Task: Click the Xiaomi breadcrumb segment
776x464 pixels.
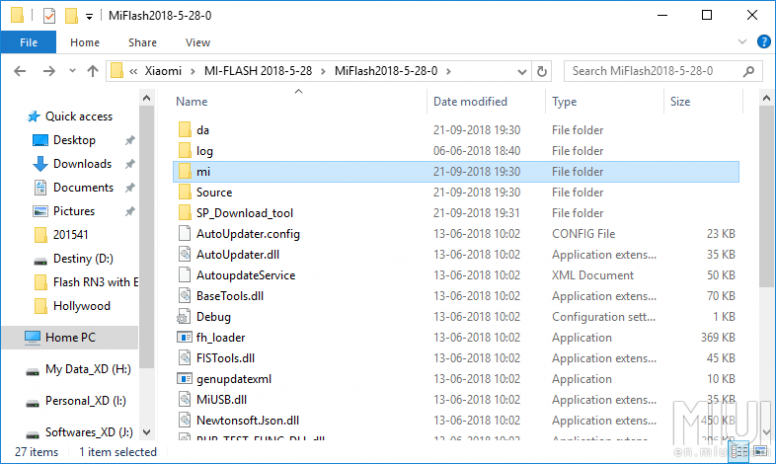Action: [x=163, y=71]
